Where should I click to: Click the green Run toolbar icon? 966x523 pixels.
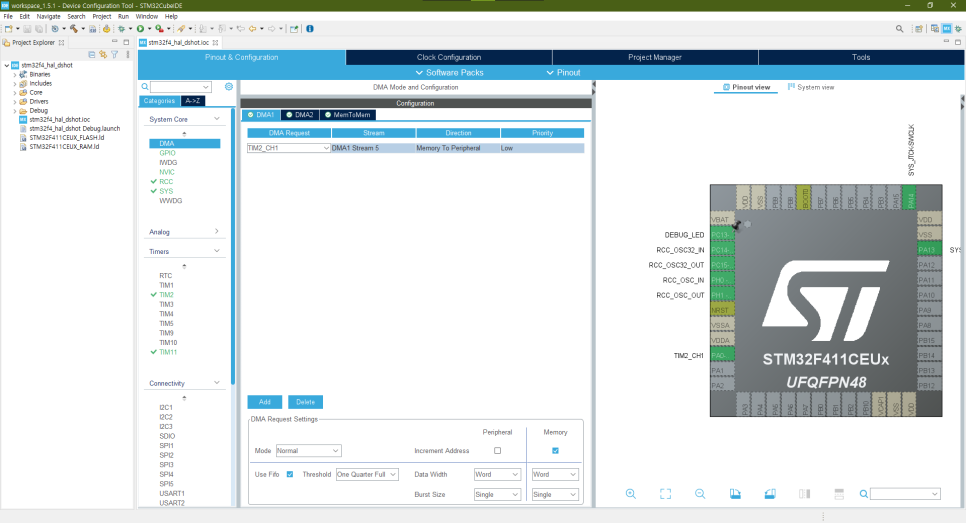(140, 28)
